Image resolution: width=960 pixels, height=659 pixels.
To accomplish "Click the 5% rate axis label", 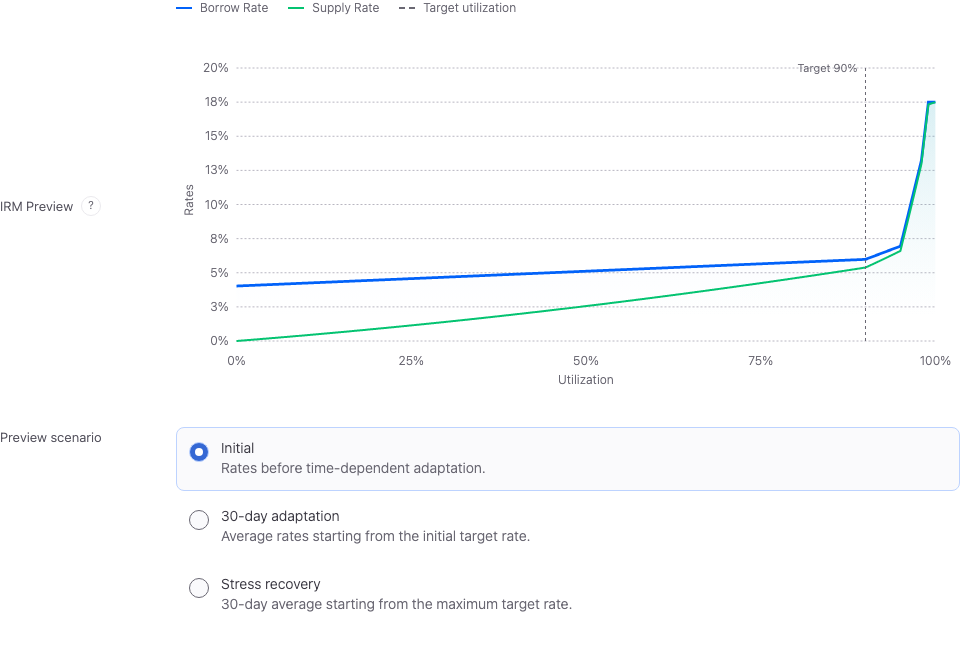I will (219, 273).
